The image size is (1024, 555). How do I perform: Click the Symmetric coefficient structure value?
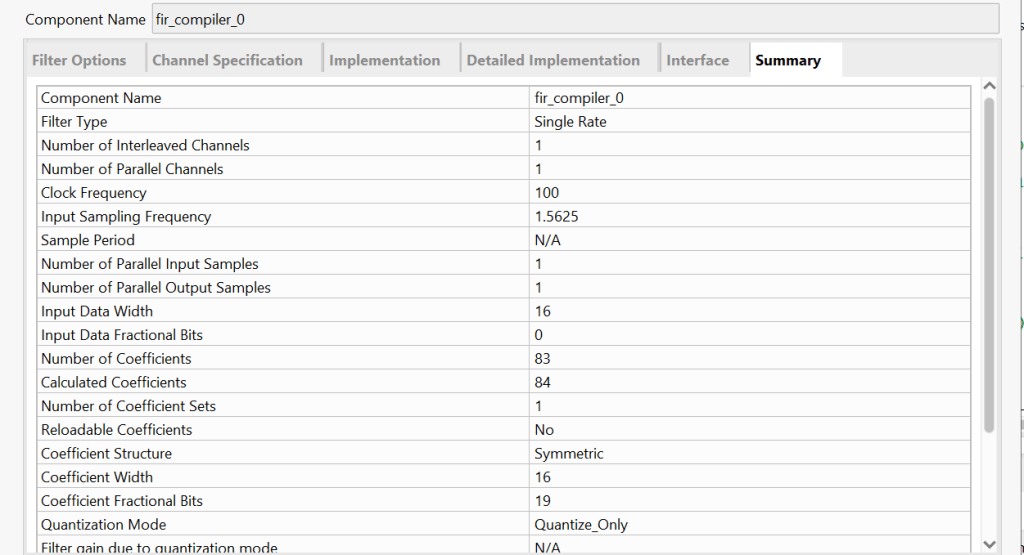569,454
